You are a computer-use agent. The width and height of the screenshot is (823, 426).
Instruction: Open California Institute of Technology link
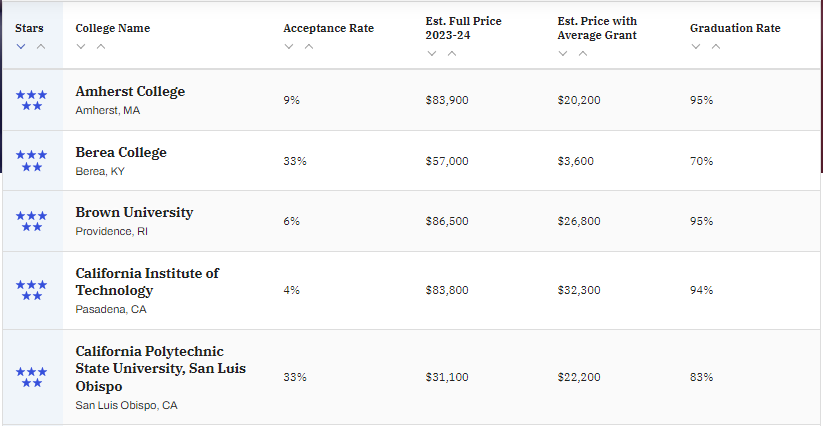(x=147, y=281)
